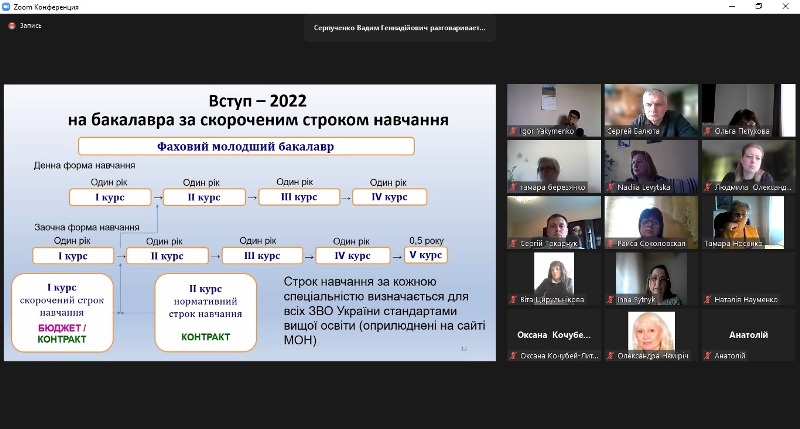Click the Zoom app icon in title bar
The height and width of the screenshot is (429, 800).
(6, 7)
